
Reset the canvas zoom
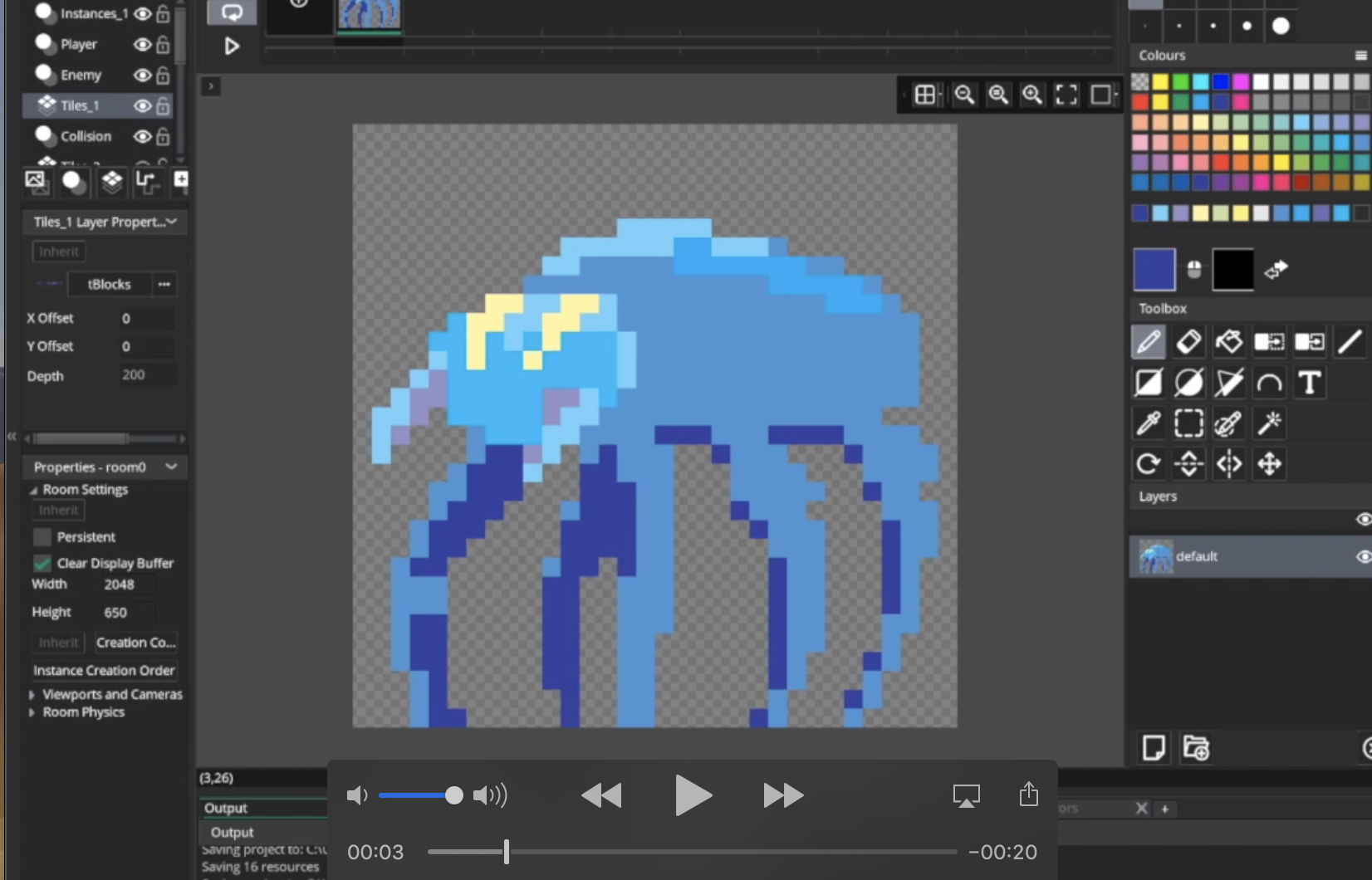(x=998, y=95)
